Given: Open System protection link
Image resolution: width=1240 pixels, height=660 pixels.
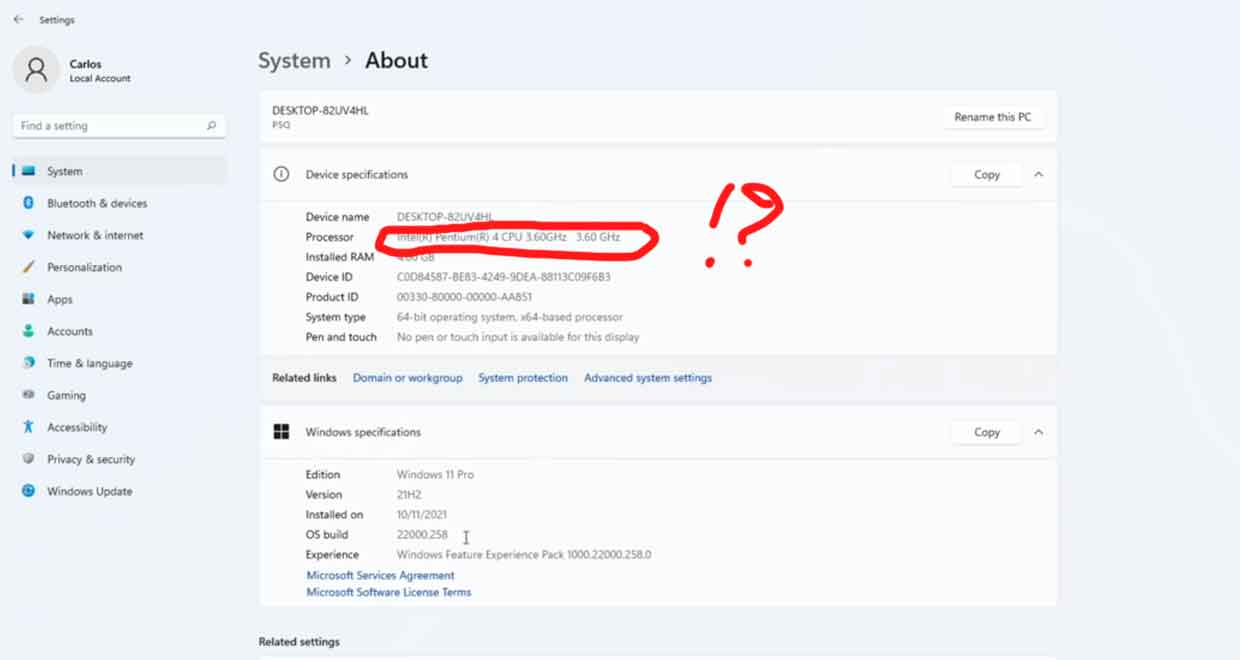Looking at the screenshot, I should 523,378.
